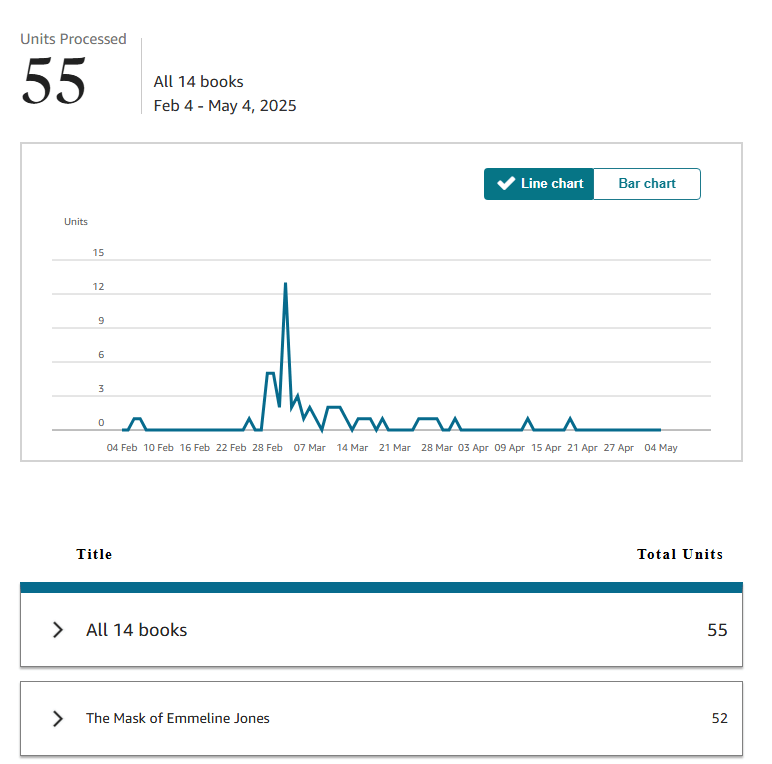Click the Feb 4 - May 4, 2025 date range
This screenshot has height=764, width=772.
pyautogui.click(x=225, y=106)
